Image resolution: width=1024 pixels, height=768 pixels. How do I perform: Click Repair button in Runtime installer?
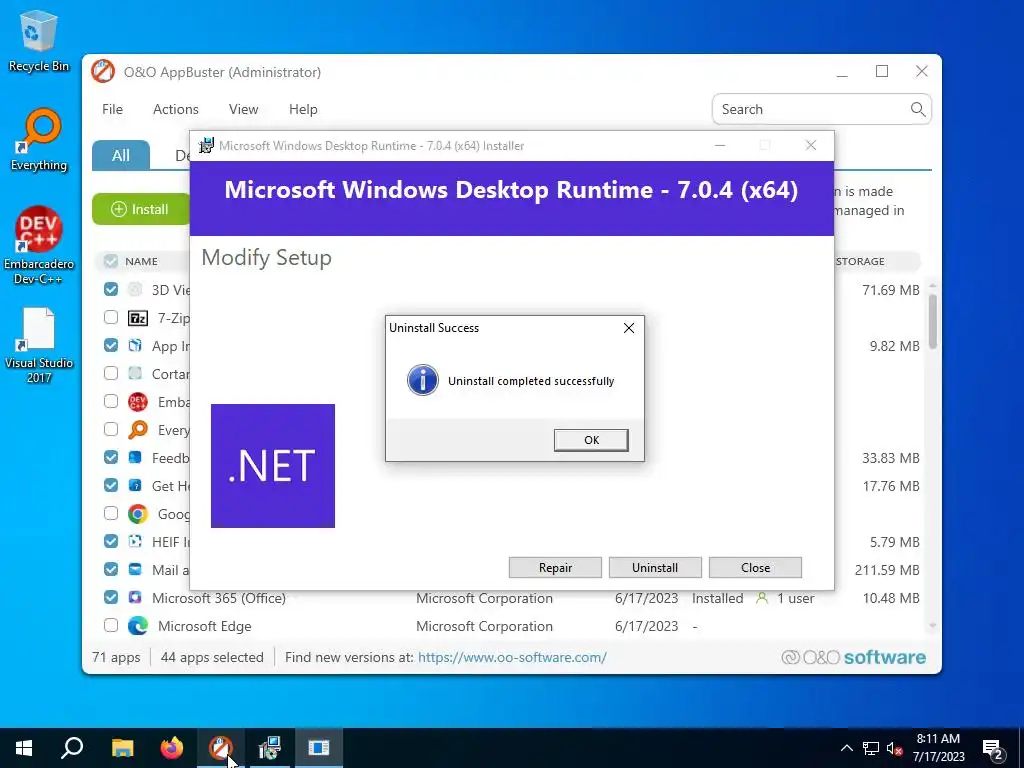point(555,568)
